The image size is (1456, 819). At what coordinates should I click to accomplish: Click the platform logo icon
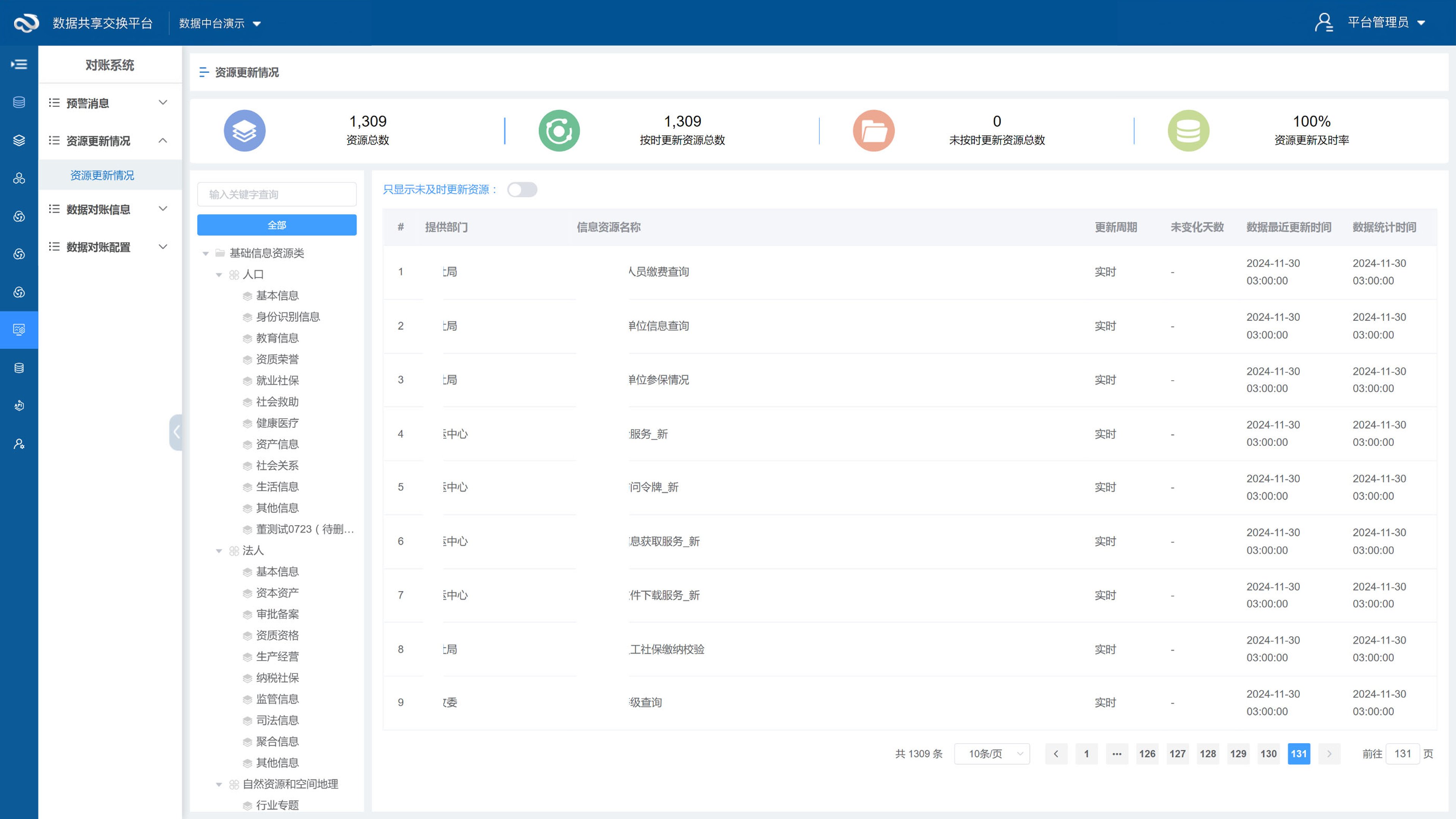26,23
